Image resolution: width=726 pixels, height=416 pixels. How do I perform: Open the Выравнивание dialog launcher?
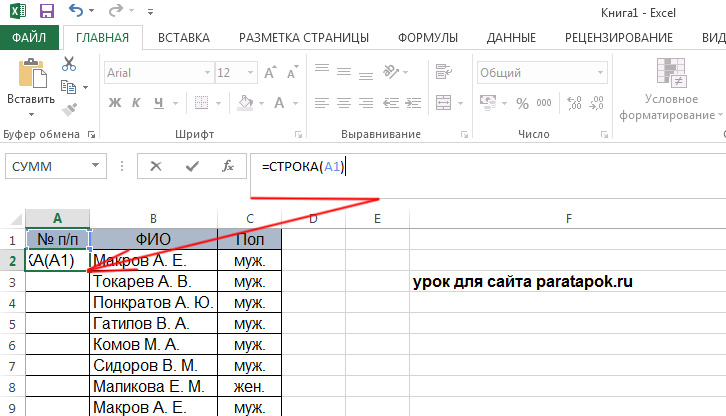point(464,135)
